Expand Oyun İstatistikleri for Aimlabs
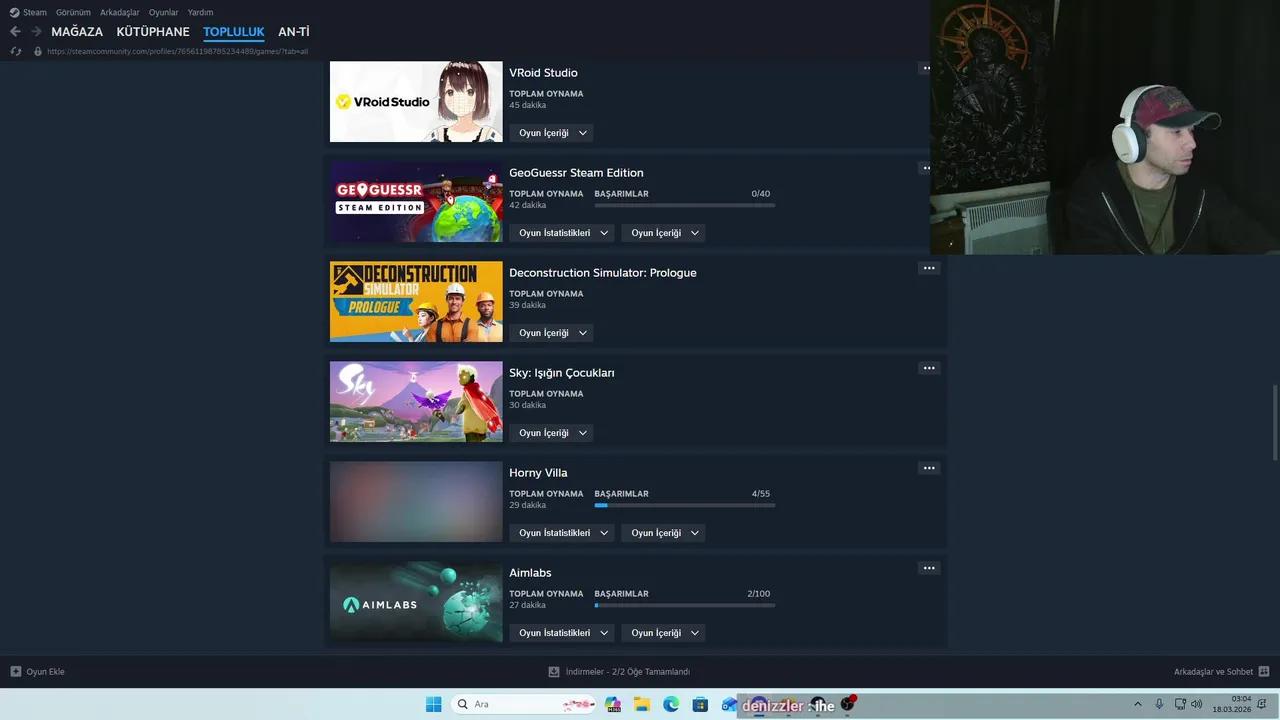The image size is (1280, 720). tap(562, 633)
